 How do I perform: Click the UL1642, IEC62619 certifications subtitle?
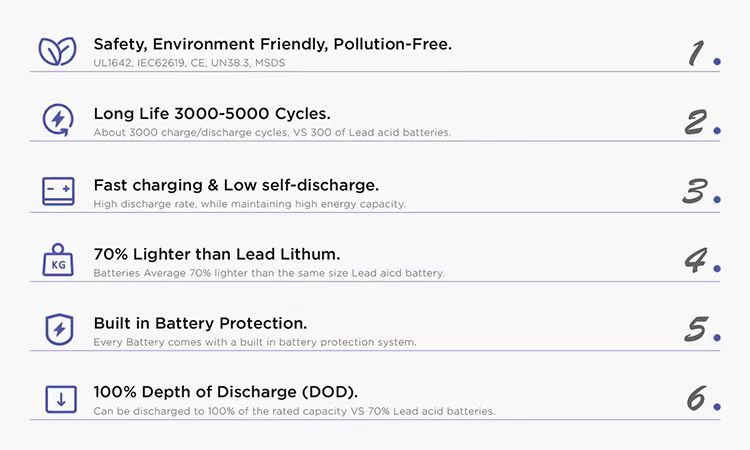coord(189,63)
